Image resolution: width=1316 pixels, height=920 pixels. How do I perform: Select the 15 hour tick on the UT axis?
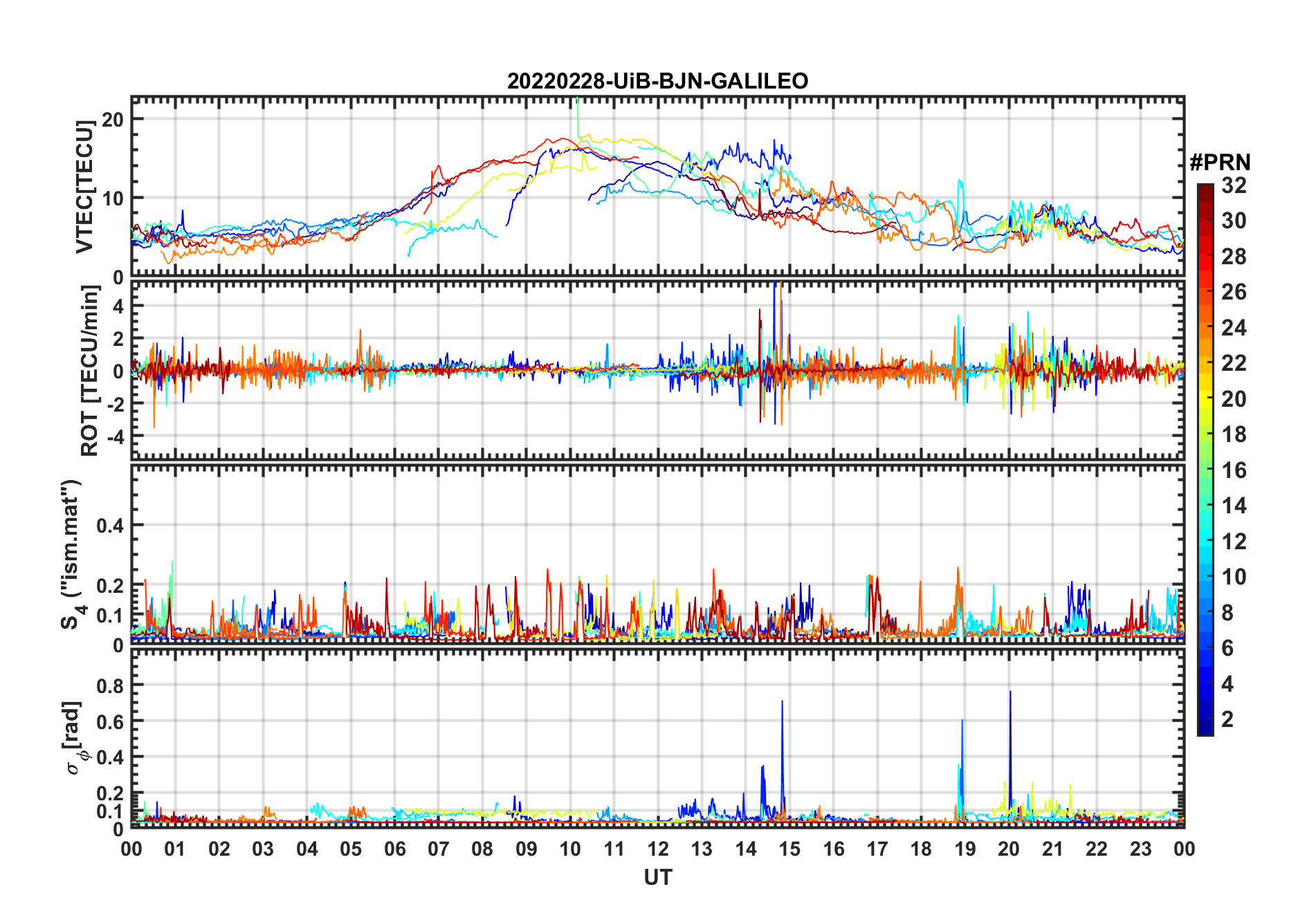click(789, 849)
